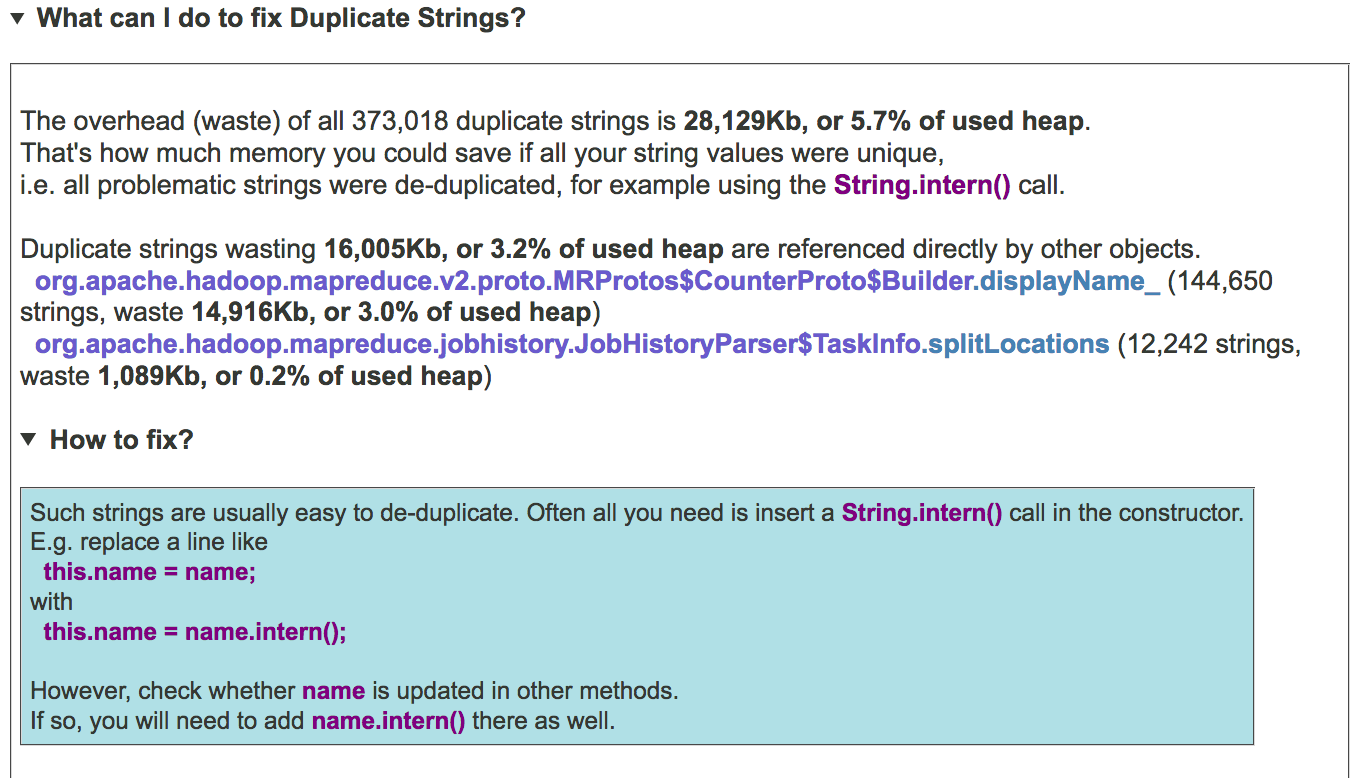Viewport: 1358px width, 778px height.
Task: Open the MRProtos$CounterProto$Builder class link
Action: coord(505,281)
